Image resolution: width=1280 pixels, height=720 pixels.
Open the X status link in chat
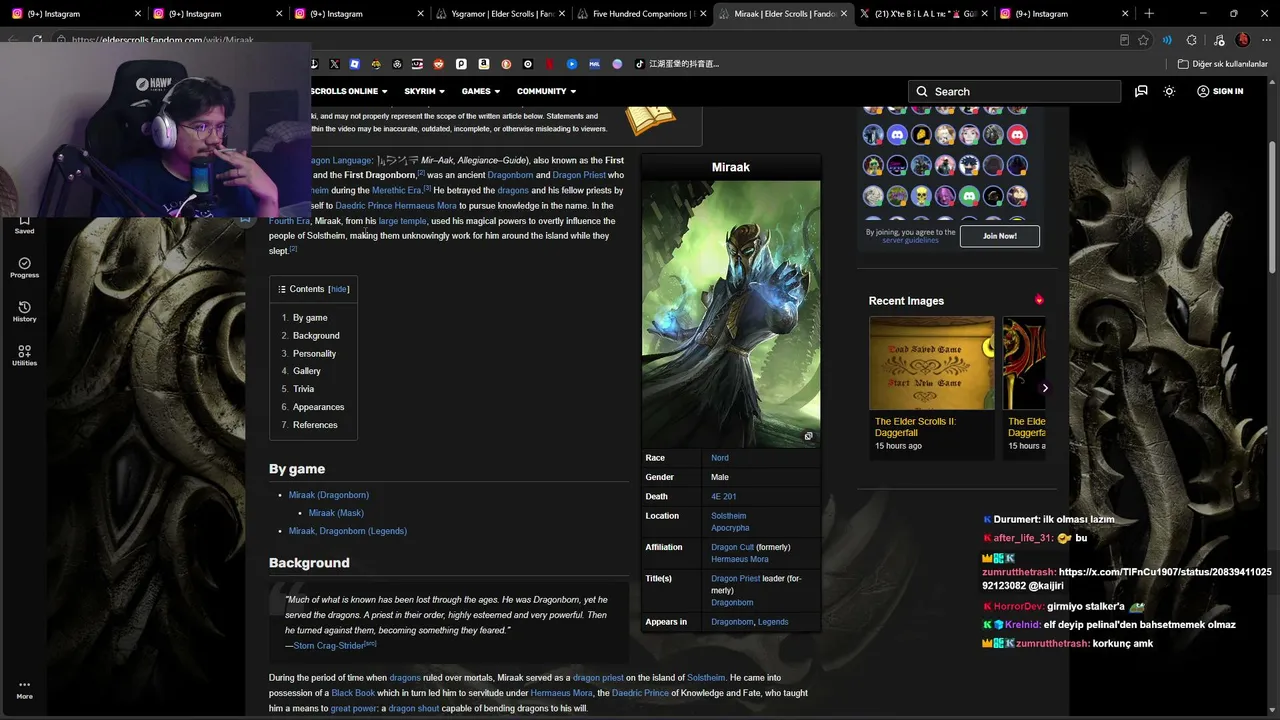coord(1127,579)
